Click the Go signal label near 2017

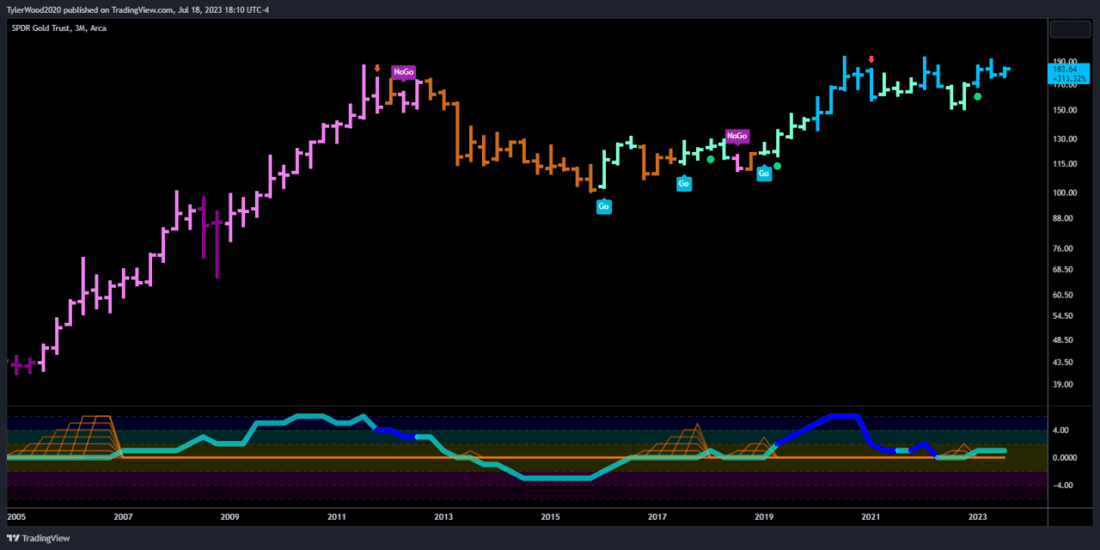click(684, 184)
